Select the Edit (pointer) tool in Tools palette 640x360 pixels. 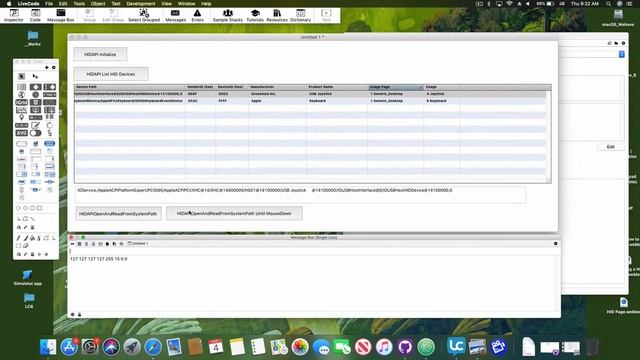tap(35, 76)
